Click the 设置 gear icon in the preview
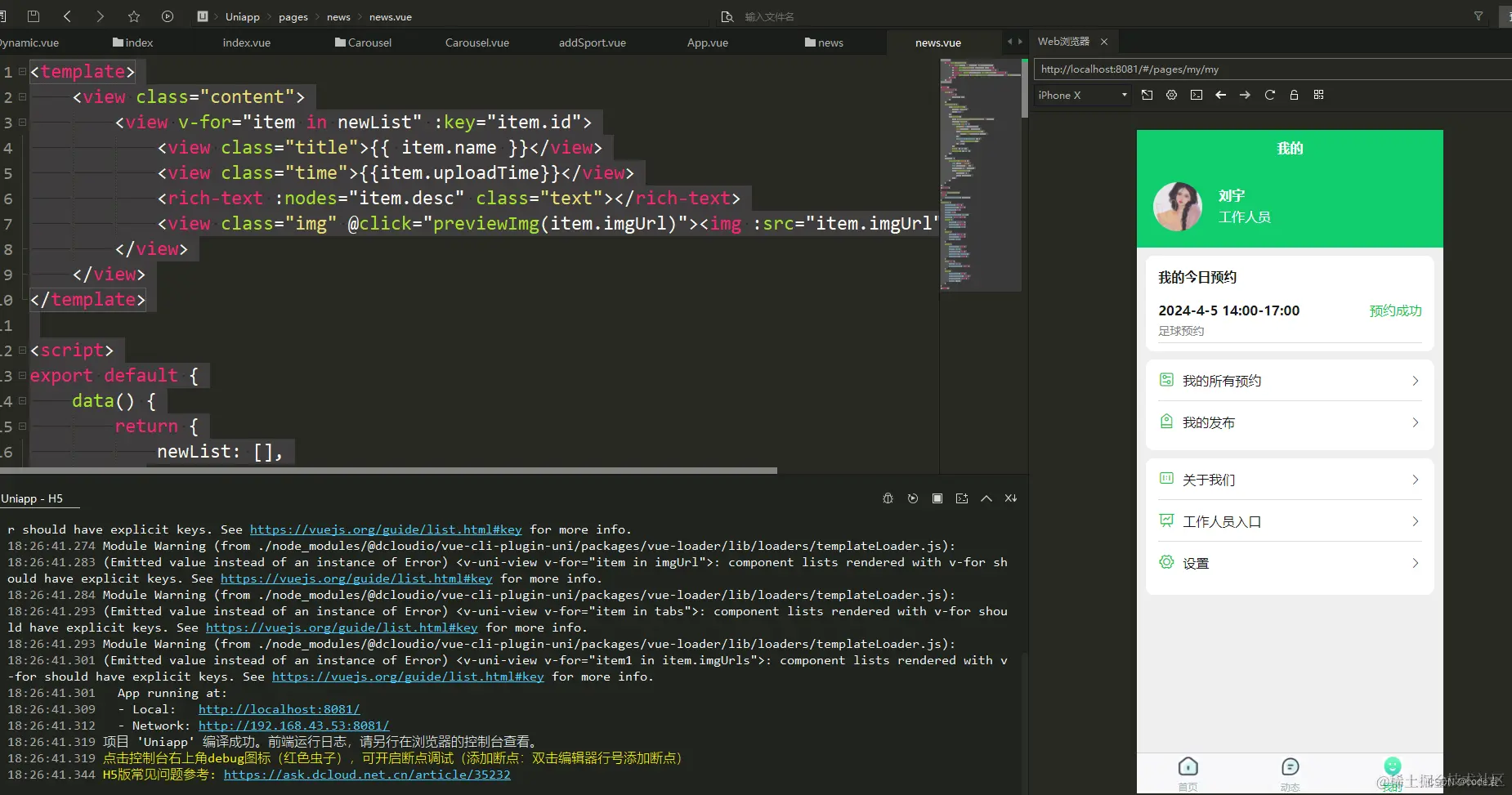This screenshot has height=795, width=1512. (1166, 562)
